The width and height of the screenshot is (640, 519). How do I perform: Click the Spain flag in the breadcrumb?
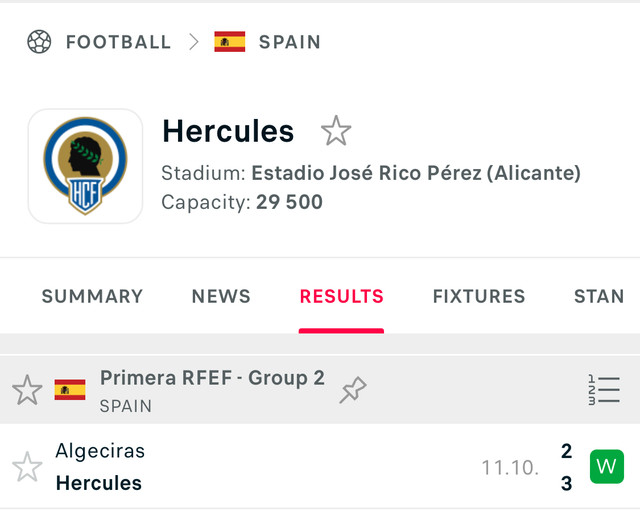tap(229, 42)
